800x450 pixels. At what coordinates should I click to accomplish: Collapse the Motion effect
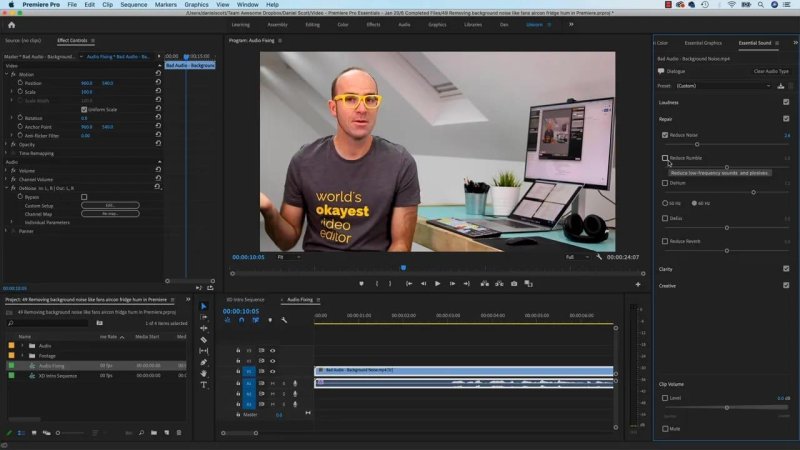(7, 74)
